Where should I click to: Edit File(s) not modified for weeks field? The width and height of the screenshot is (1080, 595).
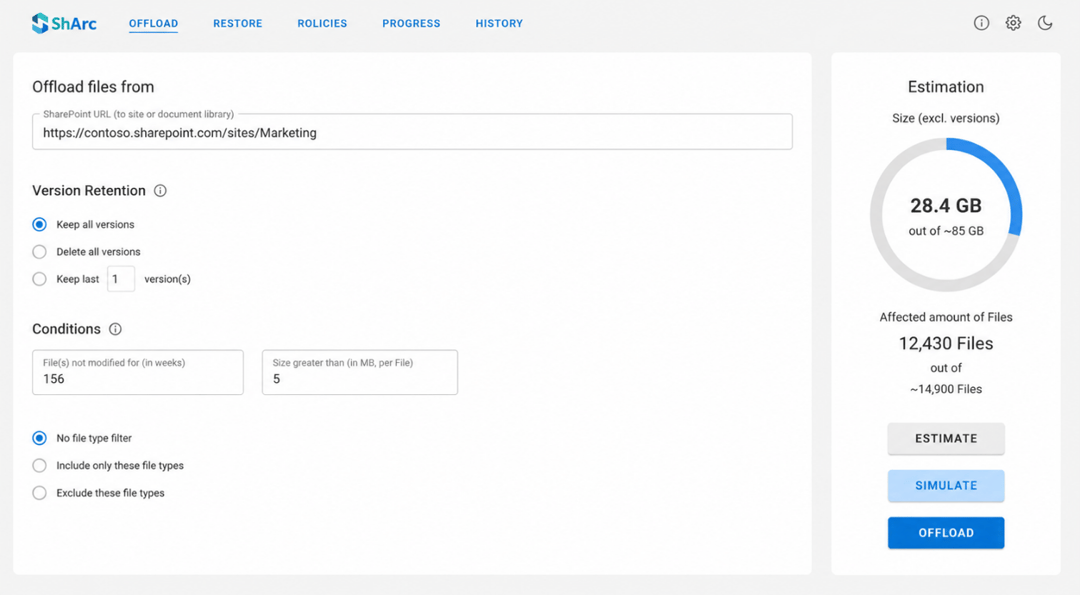tap(138, 373)
